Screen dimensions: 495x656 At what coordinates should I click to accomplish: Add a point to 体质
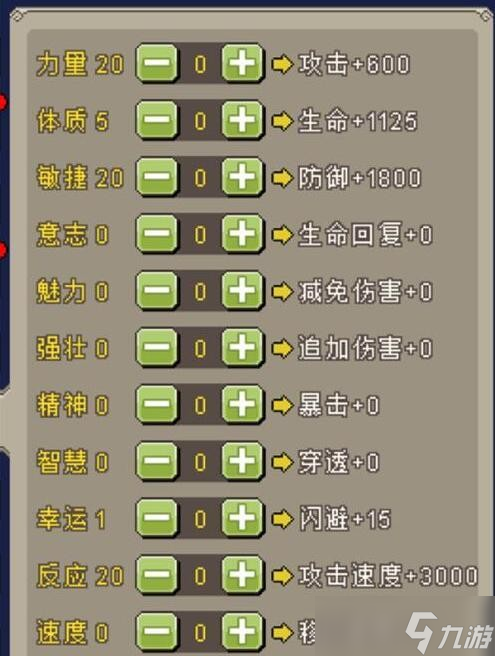point(242,120)
